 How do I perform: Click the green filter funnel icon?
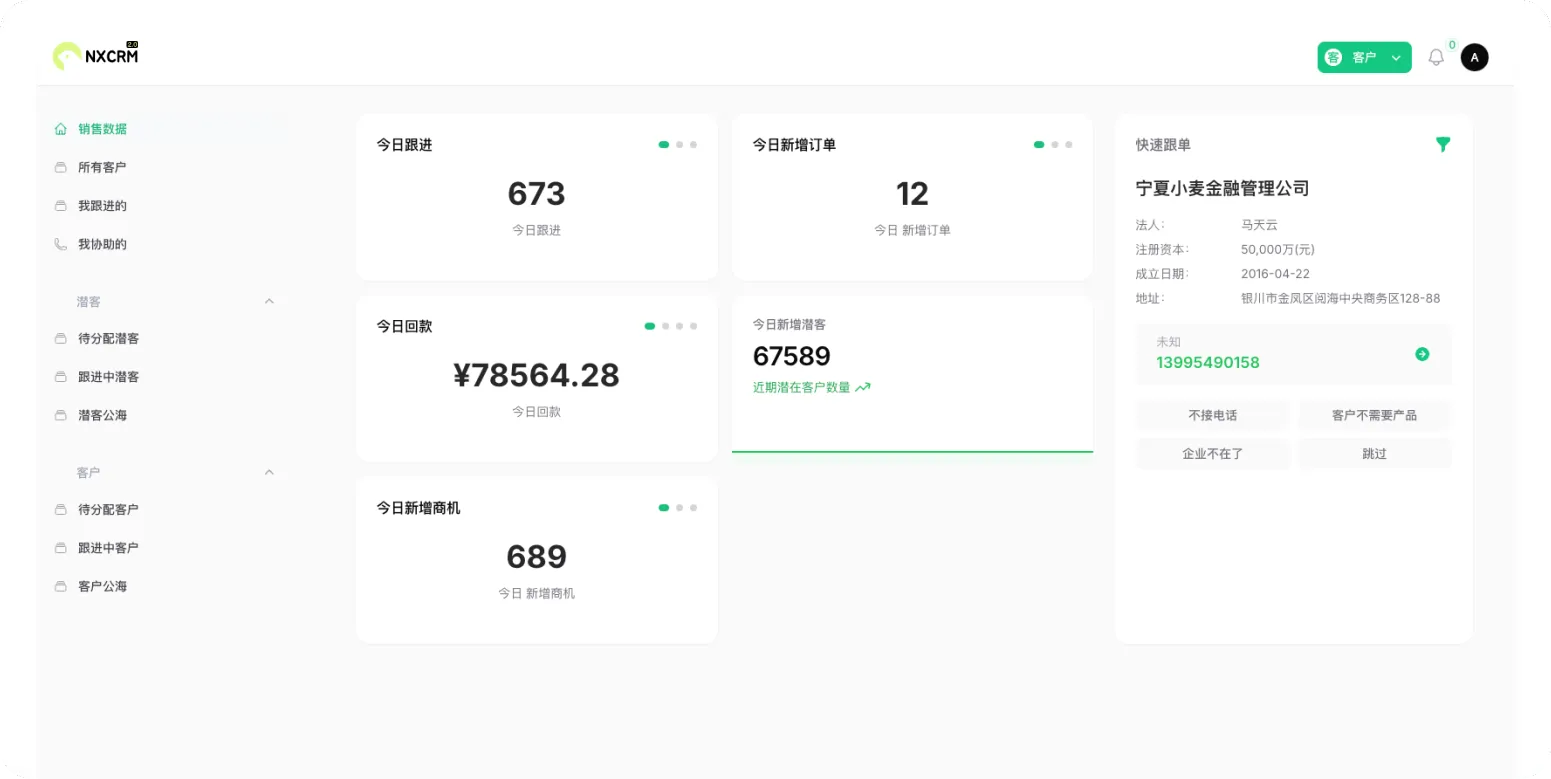1442,145
